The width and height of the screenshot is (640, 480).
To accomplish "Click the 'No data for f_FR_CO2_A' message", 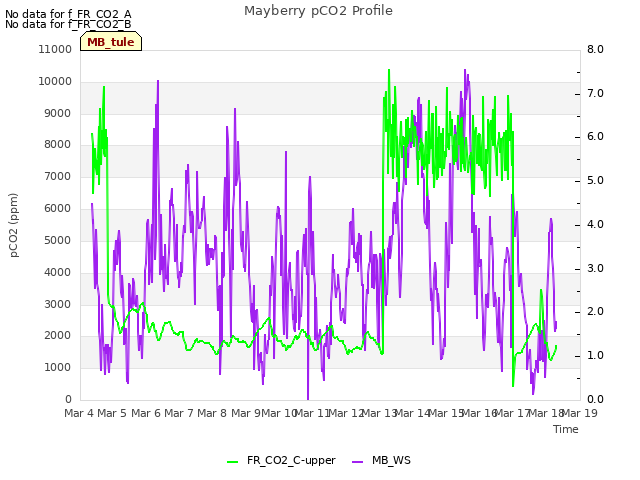I will pos(68,14).
